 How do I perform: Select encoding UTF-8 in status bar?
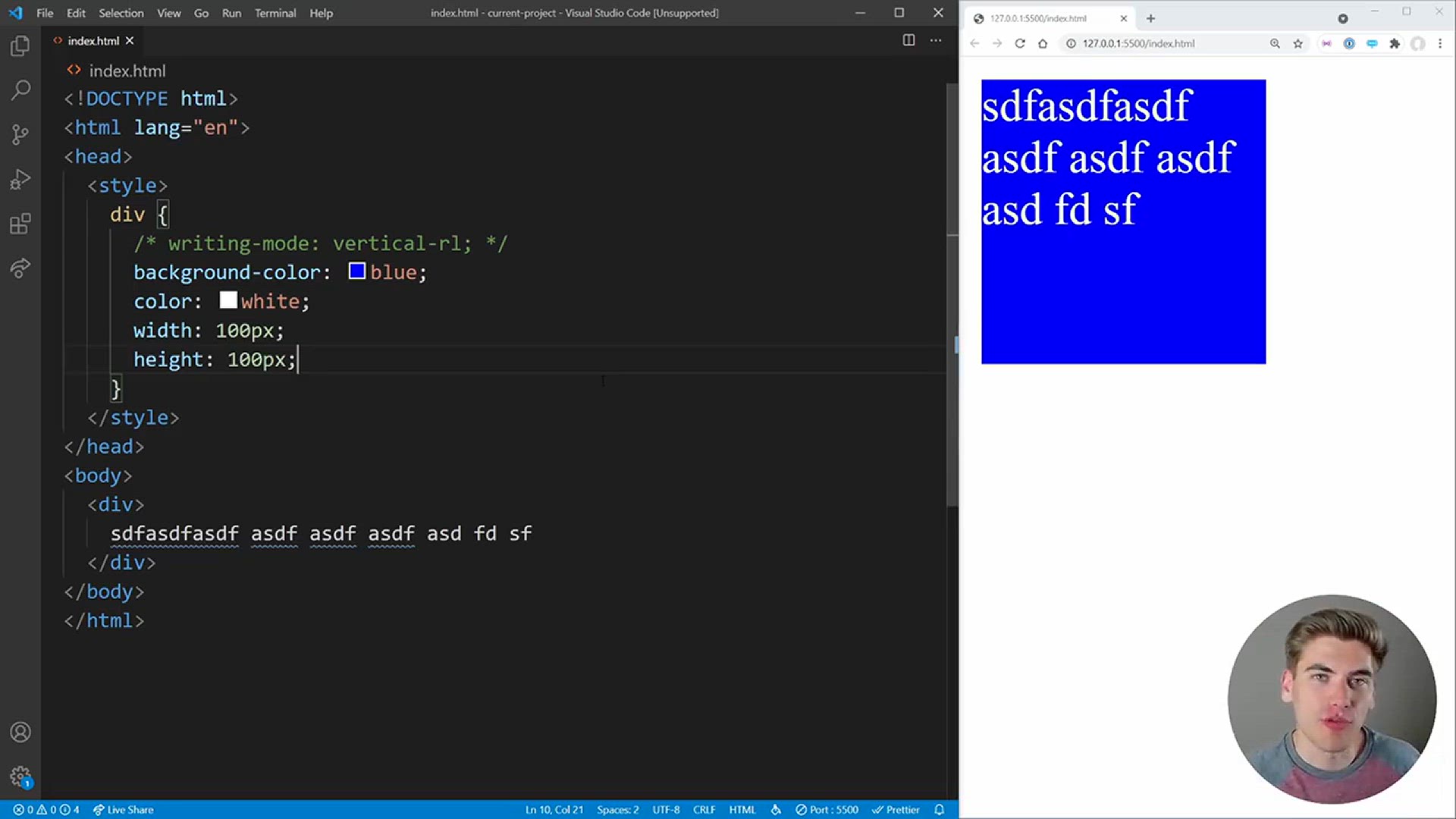pos(666,810)
